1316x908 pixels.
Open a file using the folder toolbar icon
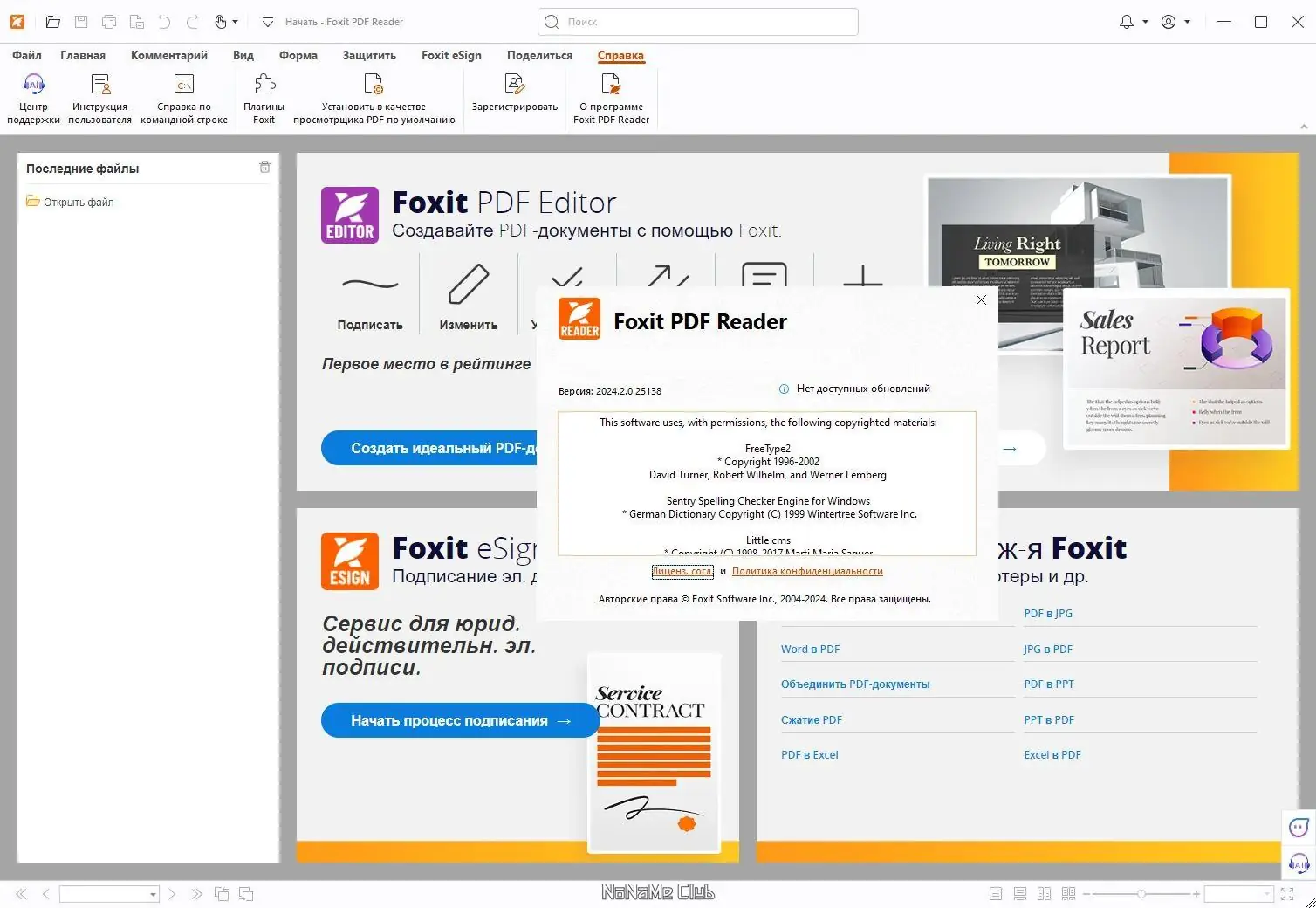53,22
